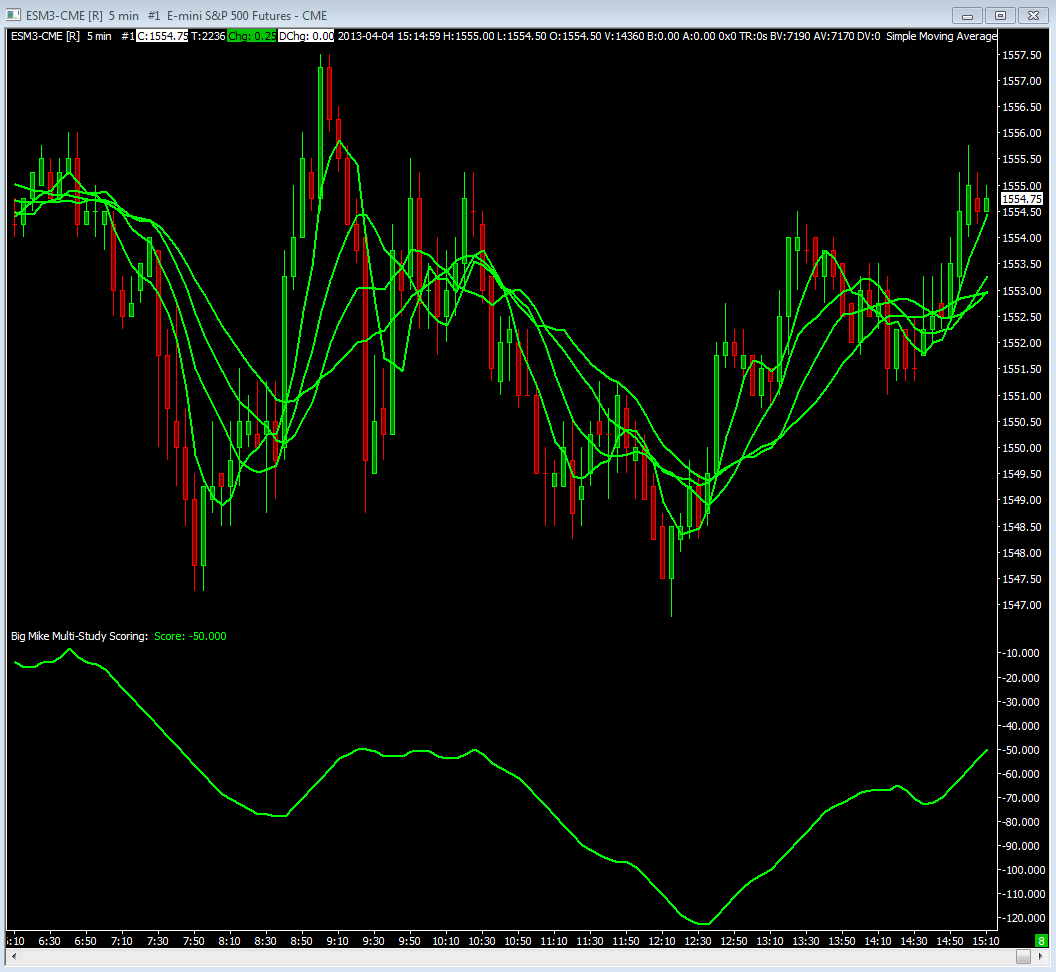Click the -50.000 score scale label
The image size is (1056, 972).
pyautogui.click(x=1021, y=750)
